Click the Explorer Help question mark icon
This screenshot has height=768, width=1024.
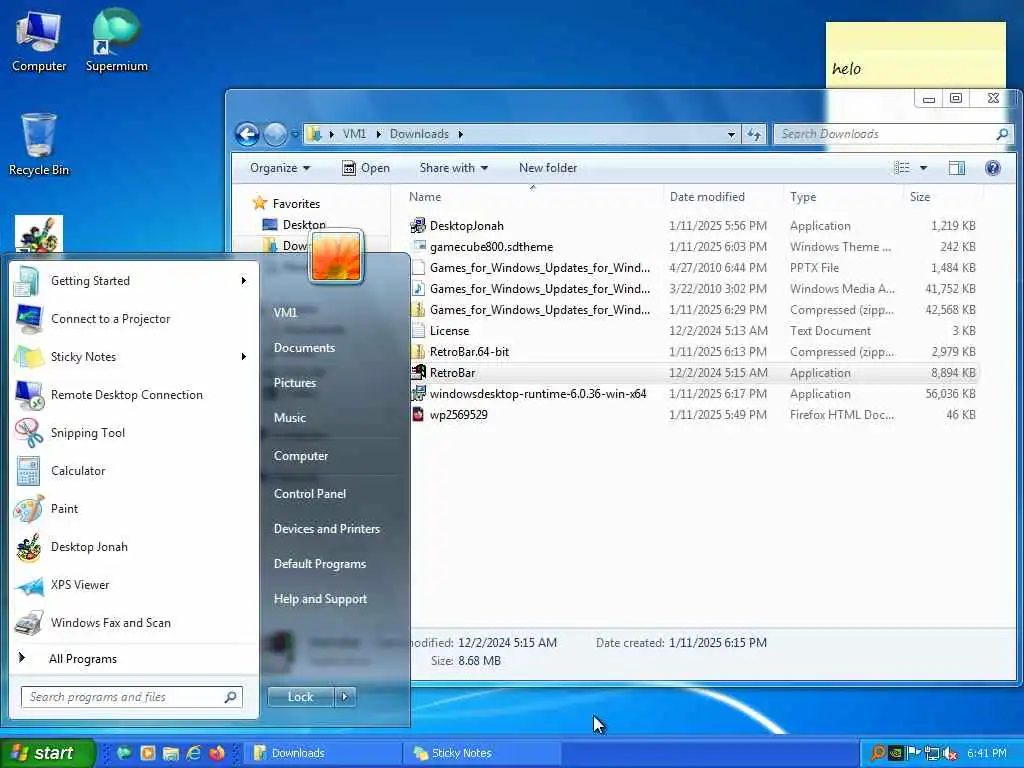[993, 168]
